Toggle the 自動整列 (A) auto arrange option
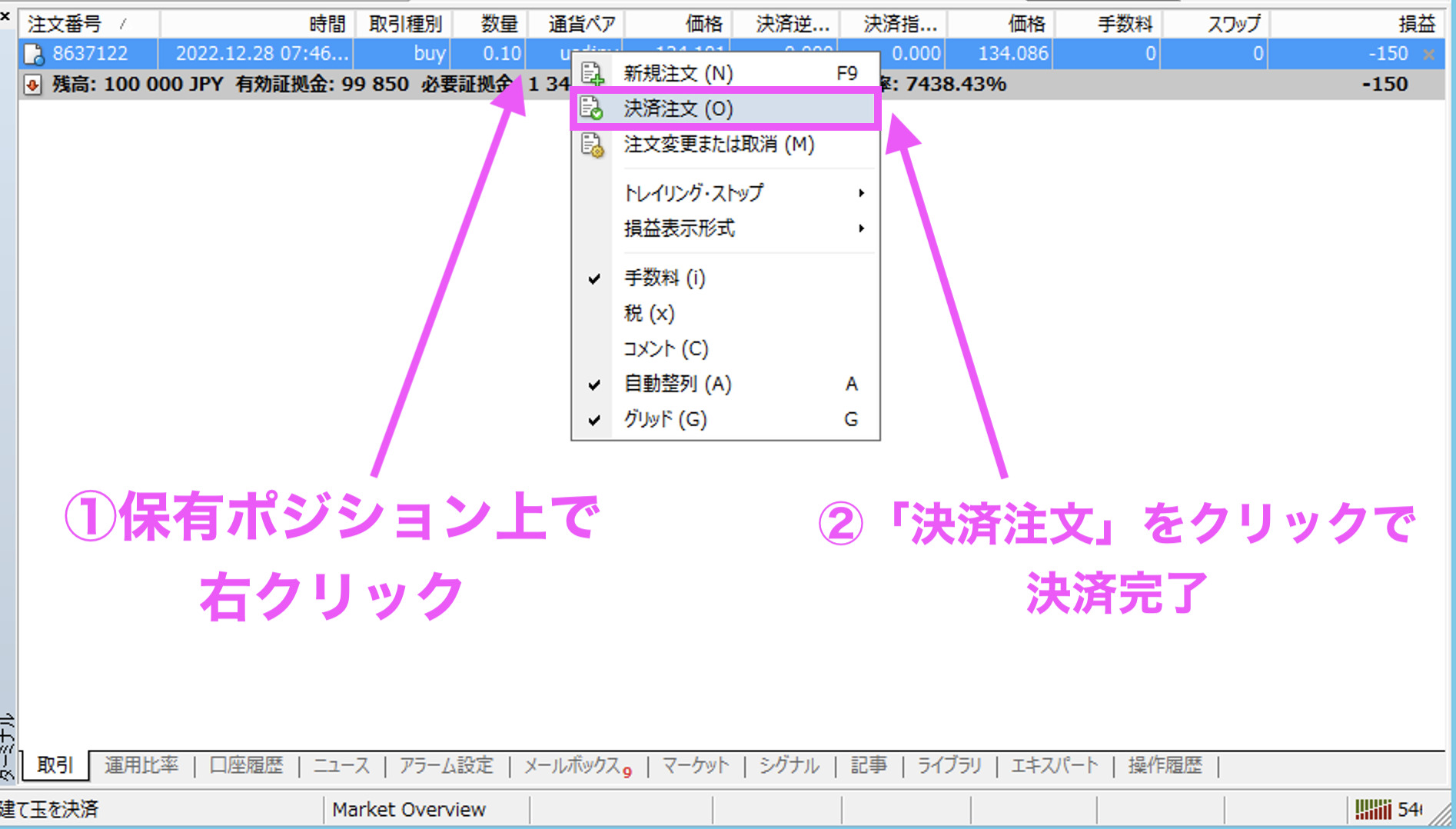Image resolution: width=1456 pixels, height=829 pixels. (677, 384)
